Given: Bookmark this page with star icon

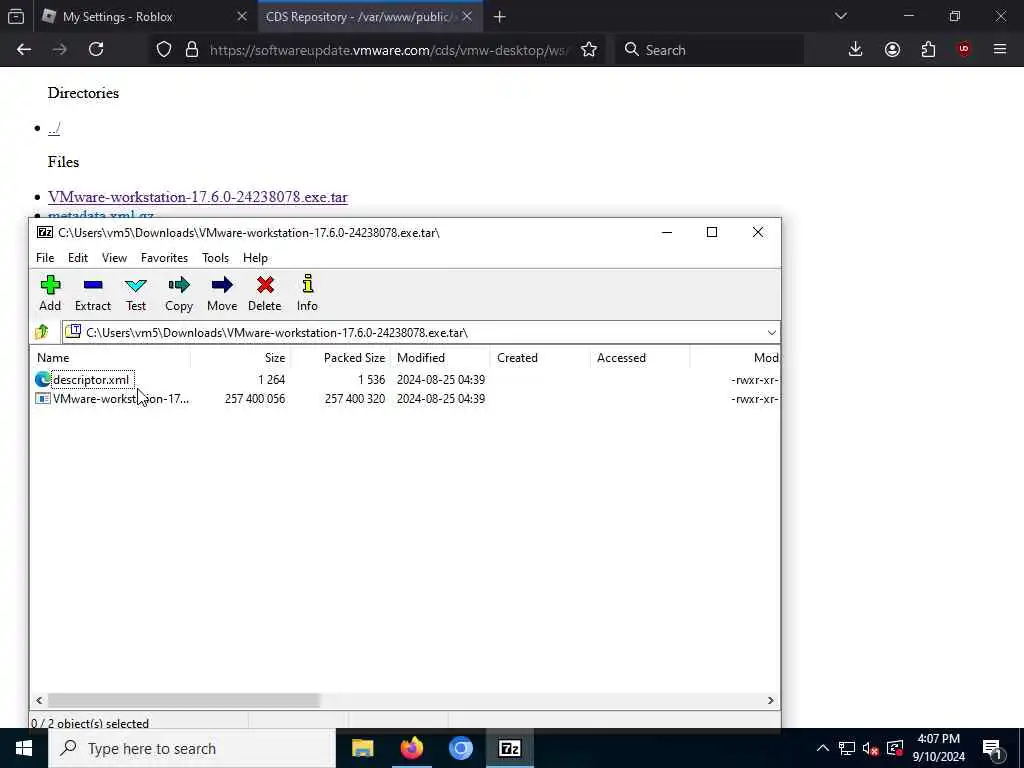Looking at the screenshot, I should point(588,50).
